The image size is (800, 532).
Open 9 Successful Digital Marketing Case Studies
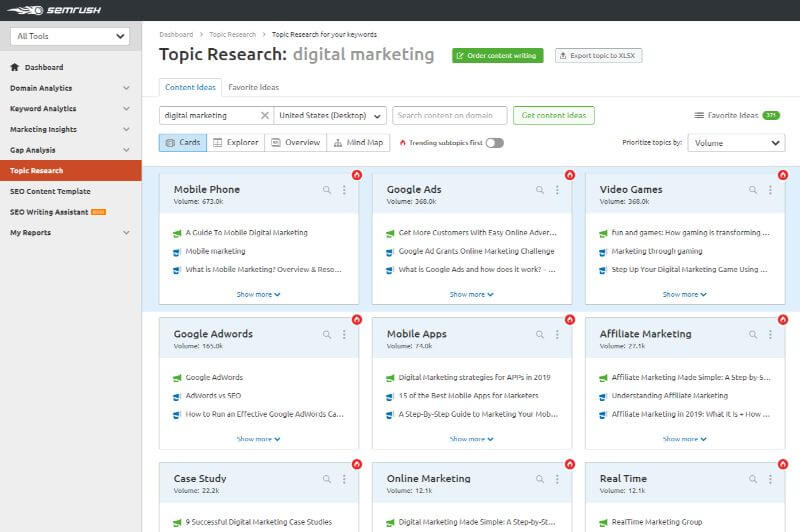point(259,522)
